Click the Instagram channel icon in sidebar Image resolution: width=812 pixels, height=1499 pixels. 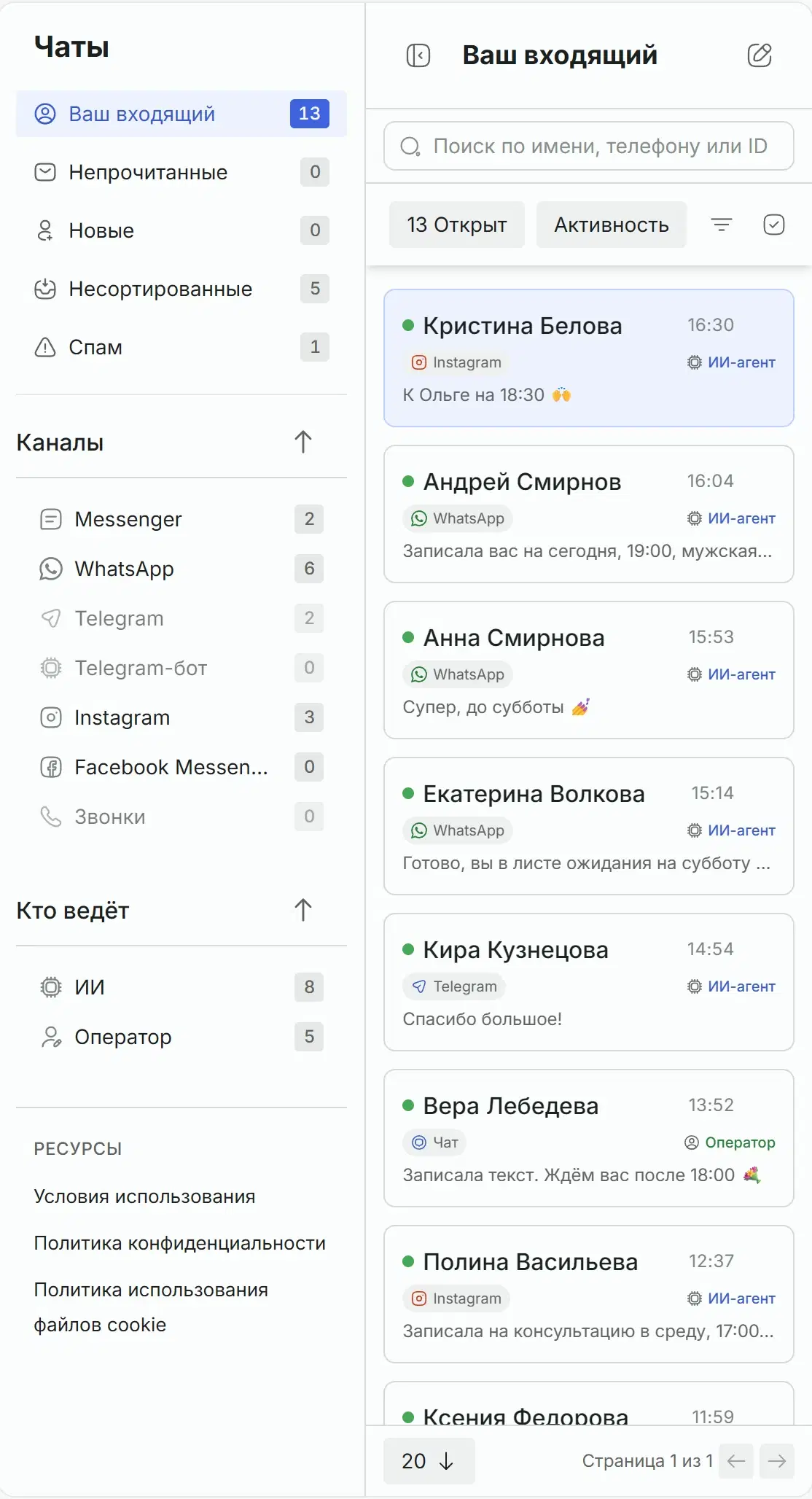coord(51,717)
